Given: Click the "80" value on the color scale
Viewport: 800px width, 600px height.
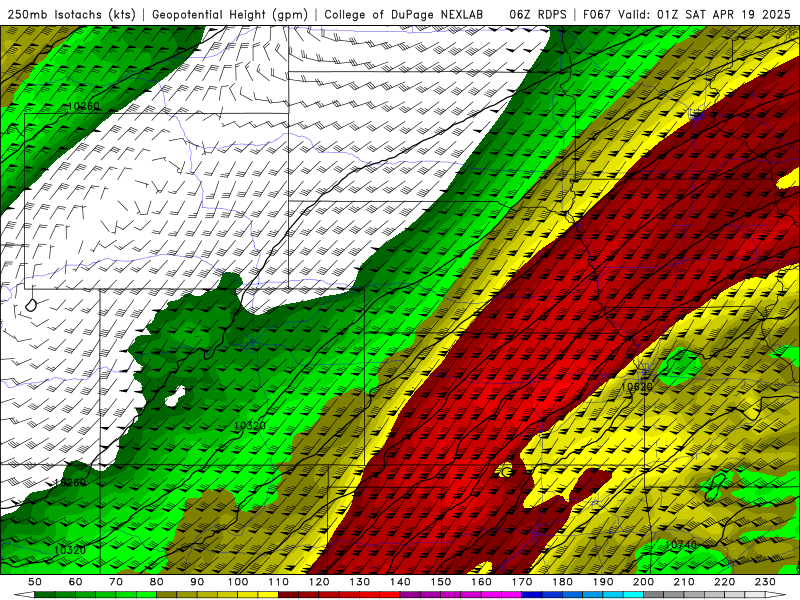Looking at the screenshot, I should (x=157, y=582).
